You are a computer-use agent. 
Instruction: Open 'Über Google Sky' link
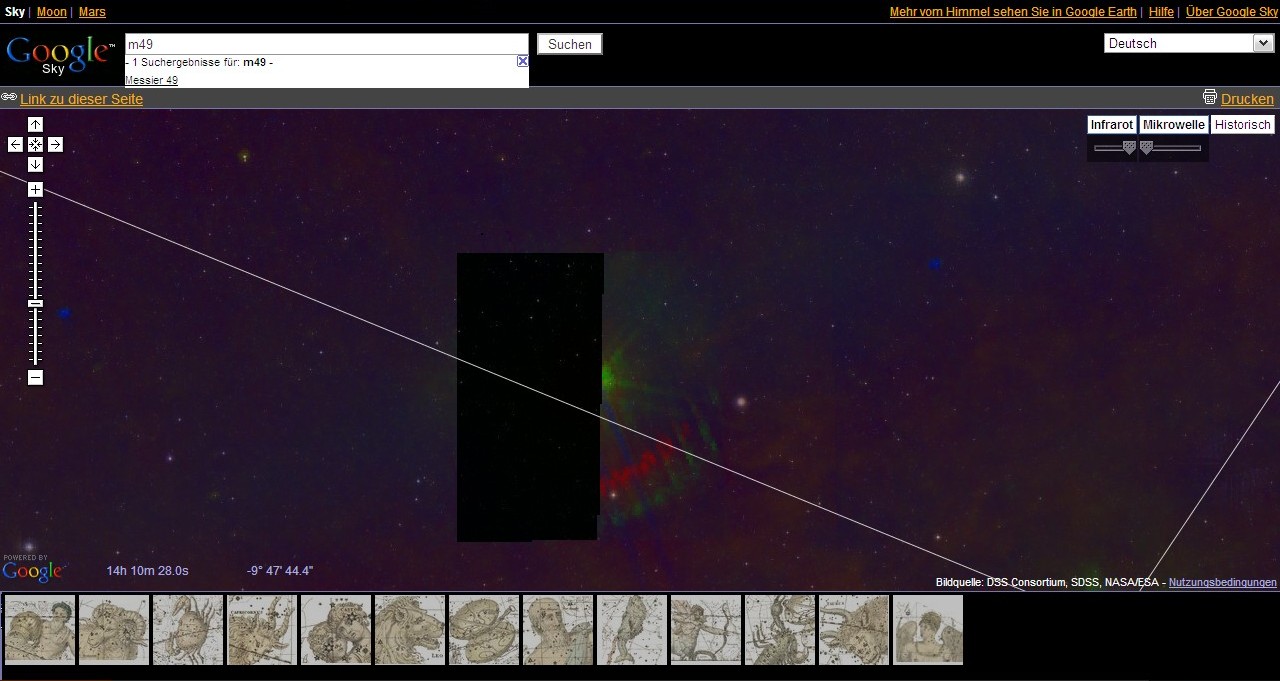(x=1232, y=12)
